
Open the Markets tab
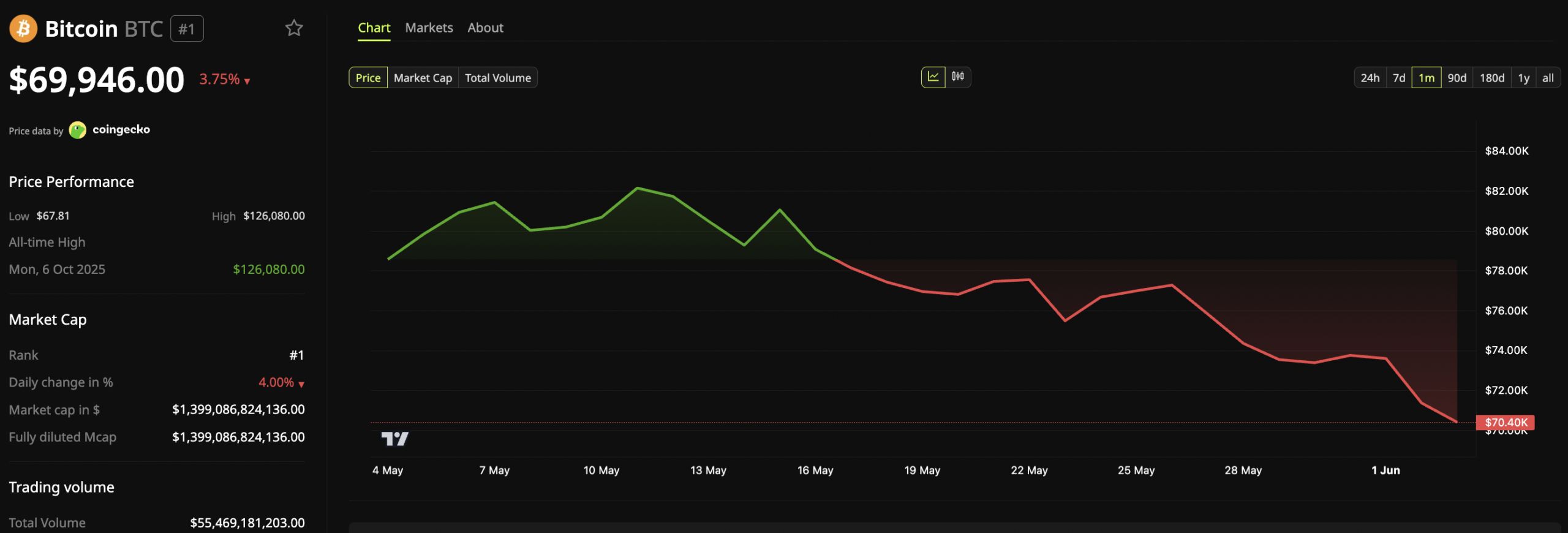pos(429,28)
